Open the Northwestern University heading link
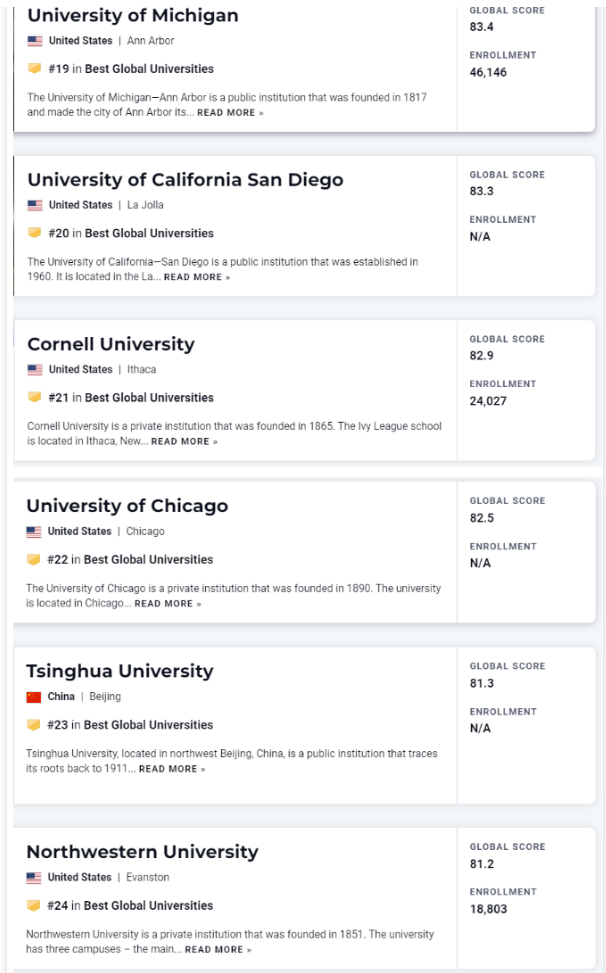The height and width of the screenshot is (973, 606). [142, 852]
